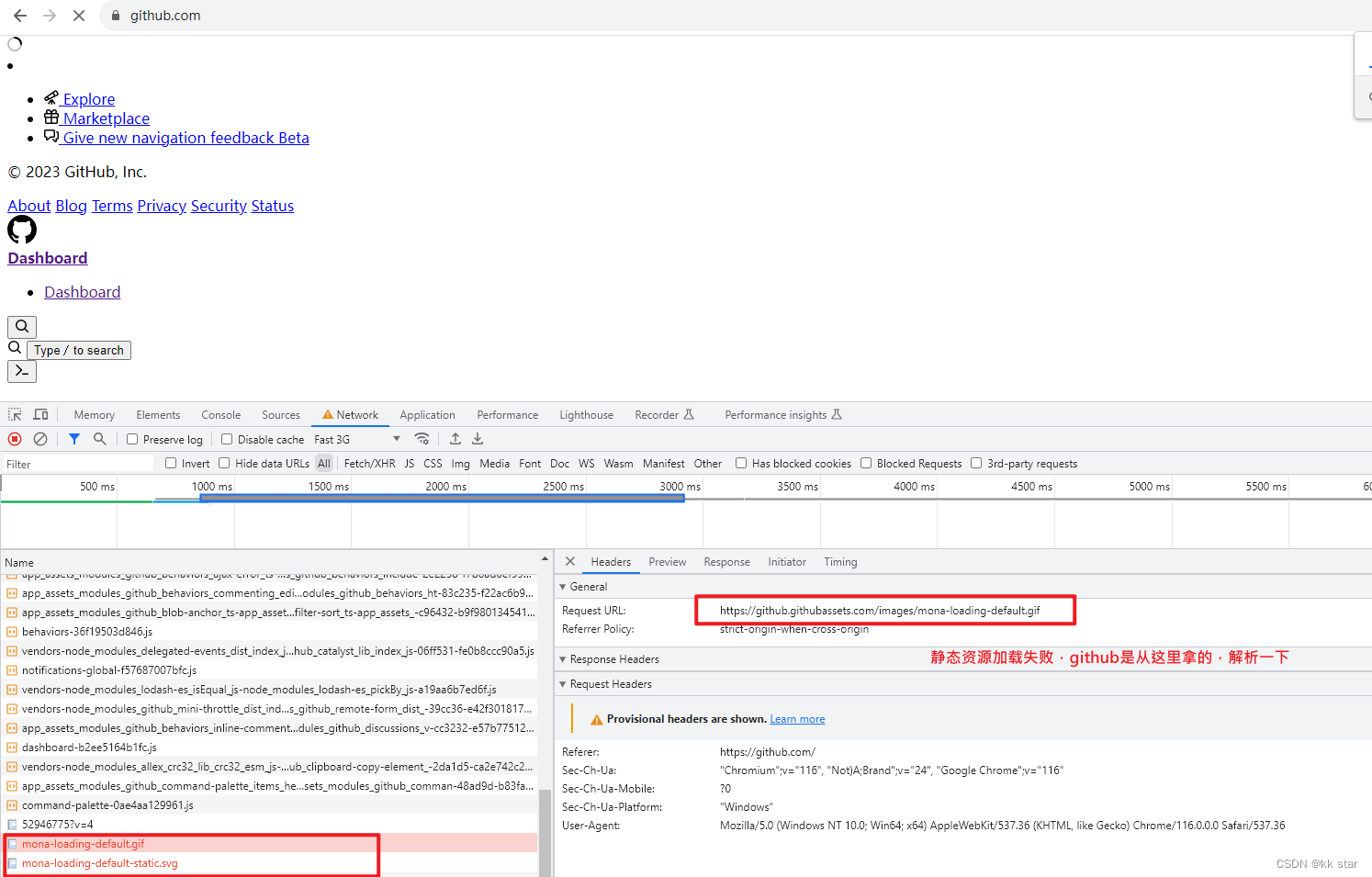Open the Recorder tab
This screenshot has height=877, width=1372.
click(x=664, y=415)
